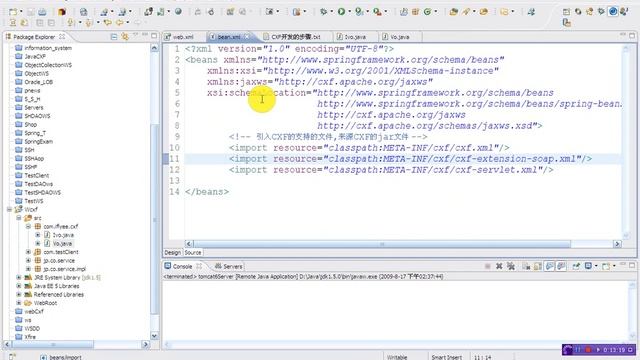Open the Open Console dropdown
Image resolution: width=640 pixels, height=360 pixels.
point(614,266)
